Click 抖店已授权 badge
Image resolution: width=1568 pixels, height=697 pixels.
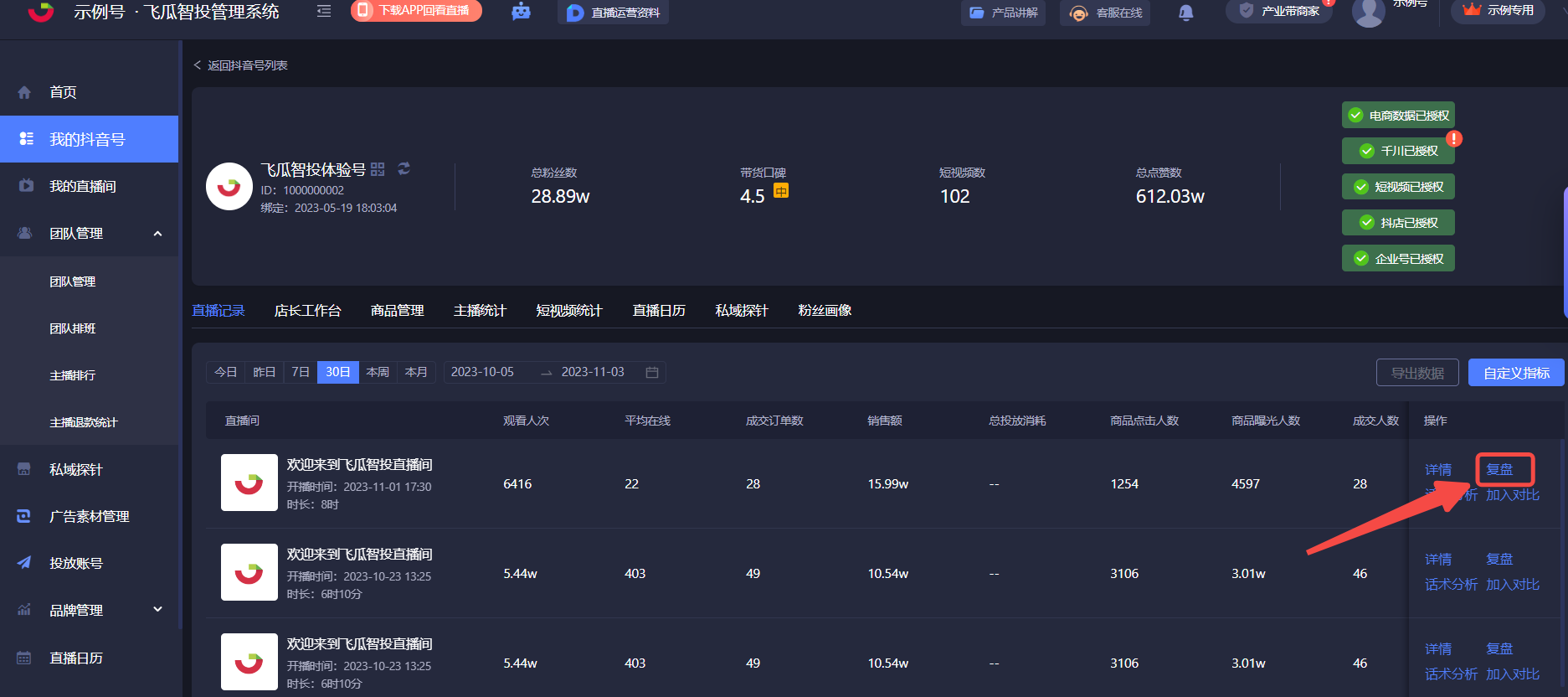pyautogui.click(x=1398, y=222)
